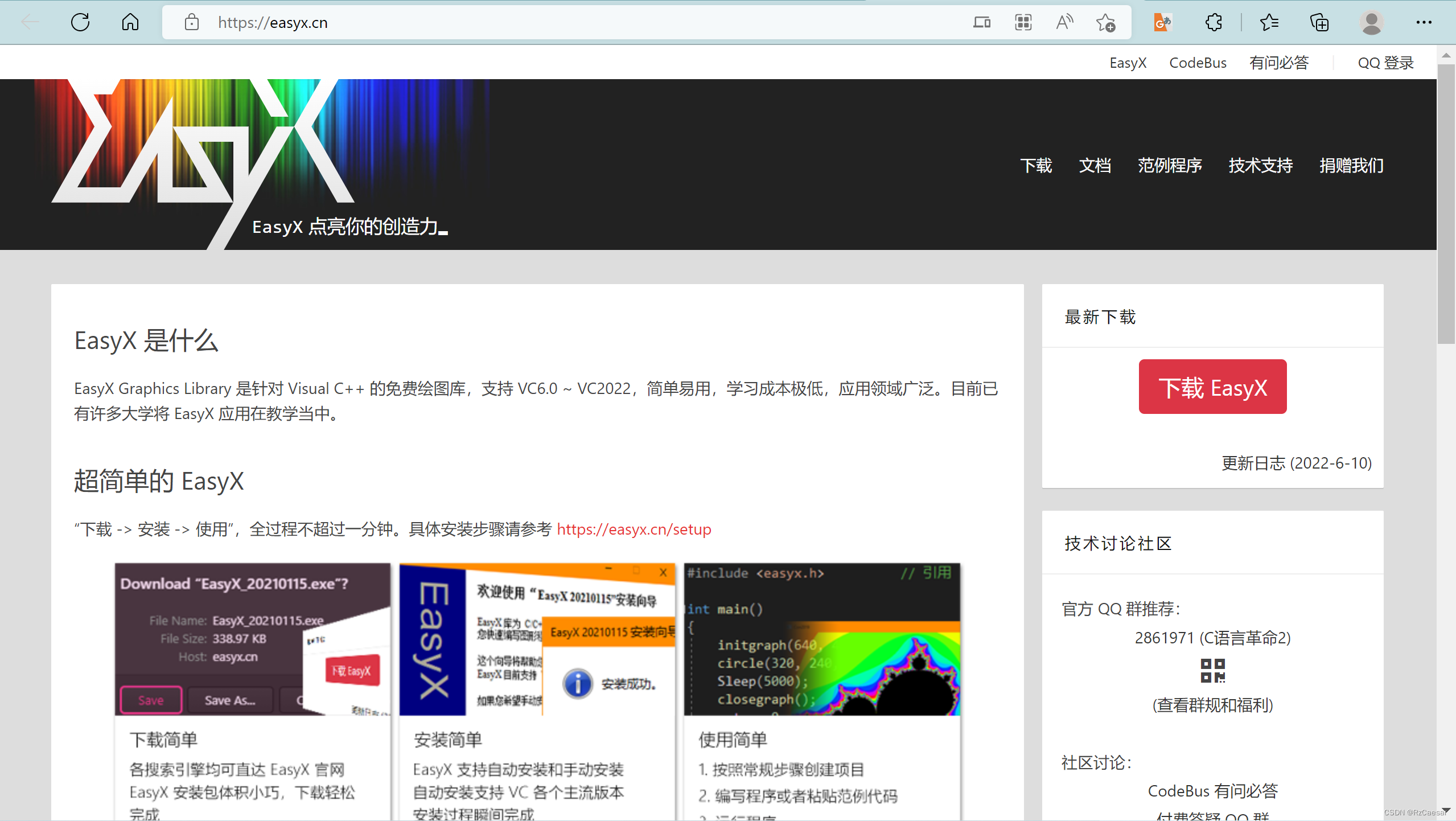The image size is (1456, 821).
Task: Open the 下载简单 download thumbnail image
Action: coord(252,639)
